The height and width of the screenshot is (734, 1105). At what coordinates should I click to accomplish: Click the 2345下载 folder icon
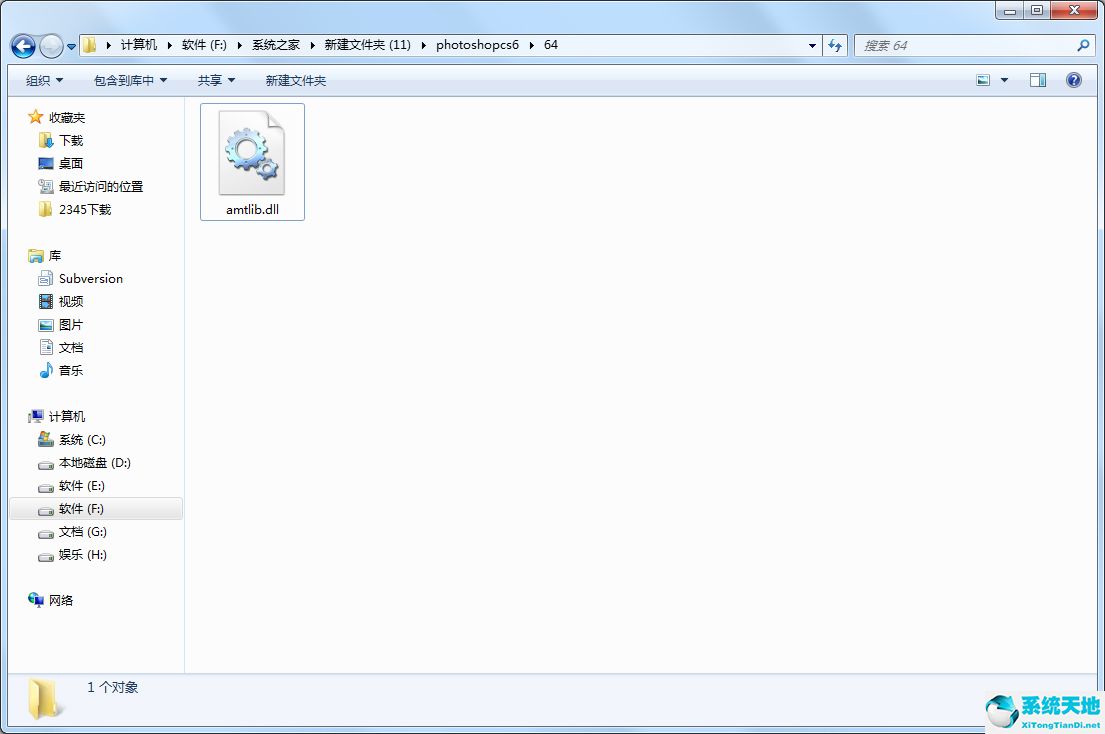click(x=46, y=209)
